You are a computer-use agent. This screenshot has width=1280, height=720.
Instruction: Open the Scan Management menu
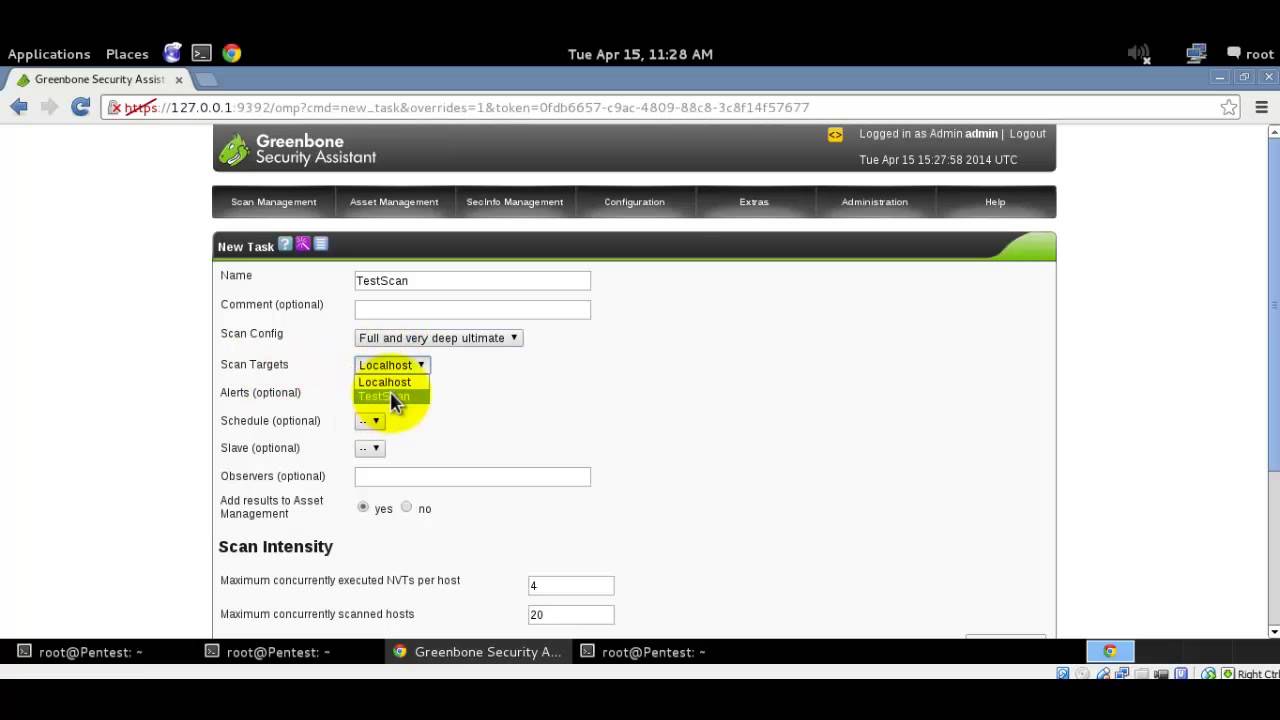tap(273, 202)
